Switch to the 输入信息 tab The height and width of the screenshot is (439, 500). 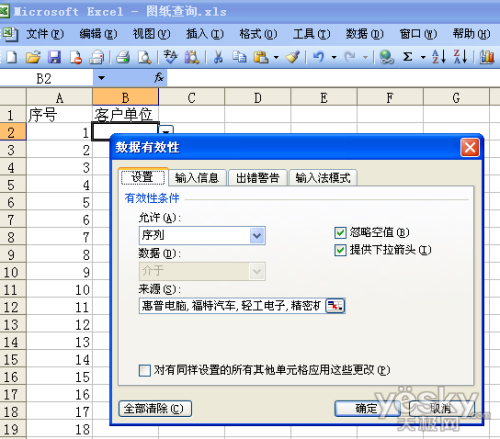197,177
